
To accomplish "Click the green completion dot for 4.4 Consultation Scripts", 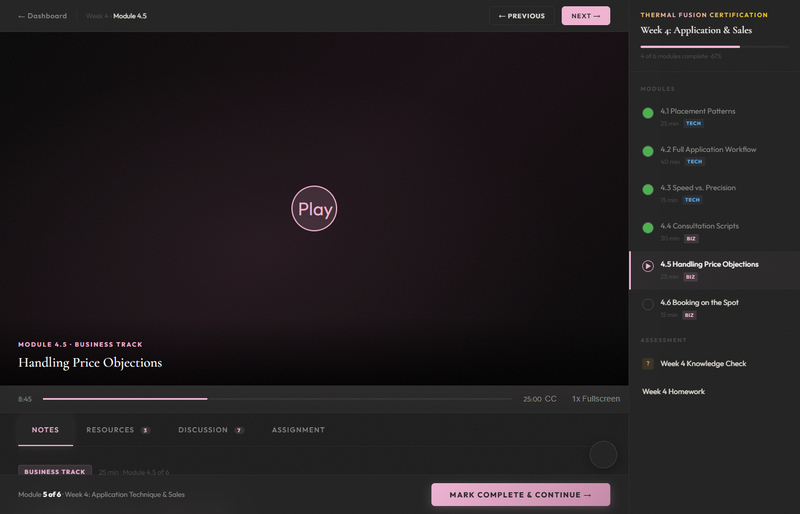I will pos(648,228).
